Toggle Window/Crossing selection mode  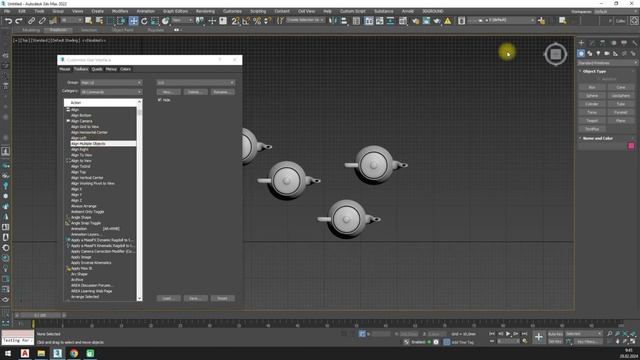tap(121, 21)
